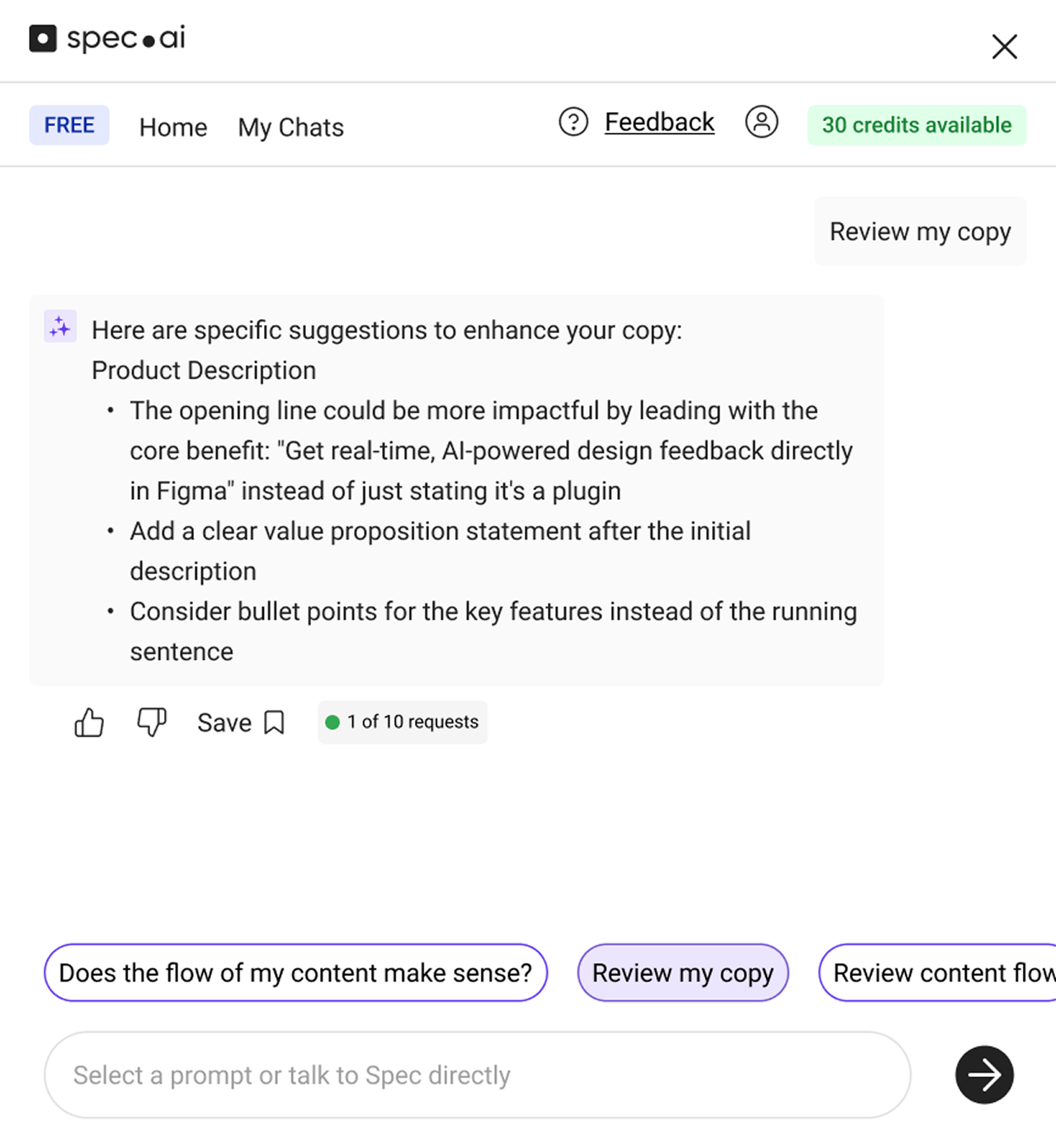1056x1148 pixels.
Task: Open the My Chats tab
Action: pos(291,127)
